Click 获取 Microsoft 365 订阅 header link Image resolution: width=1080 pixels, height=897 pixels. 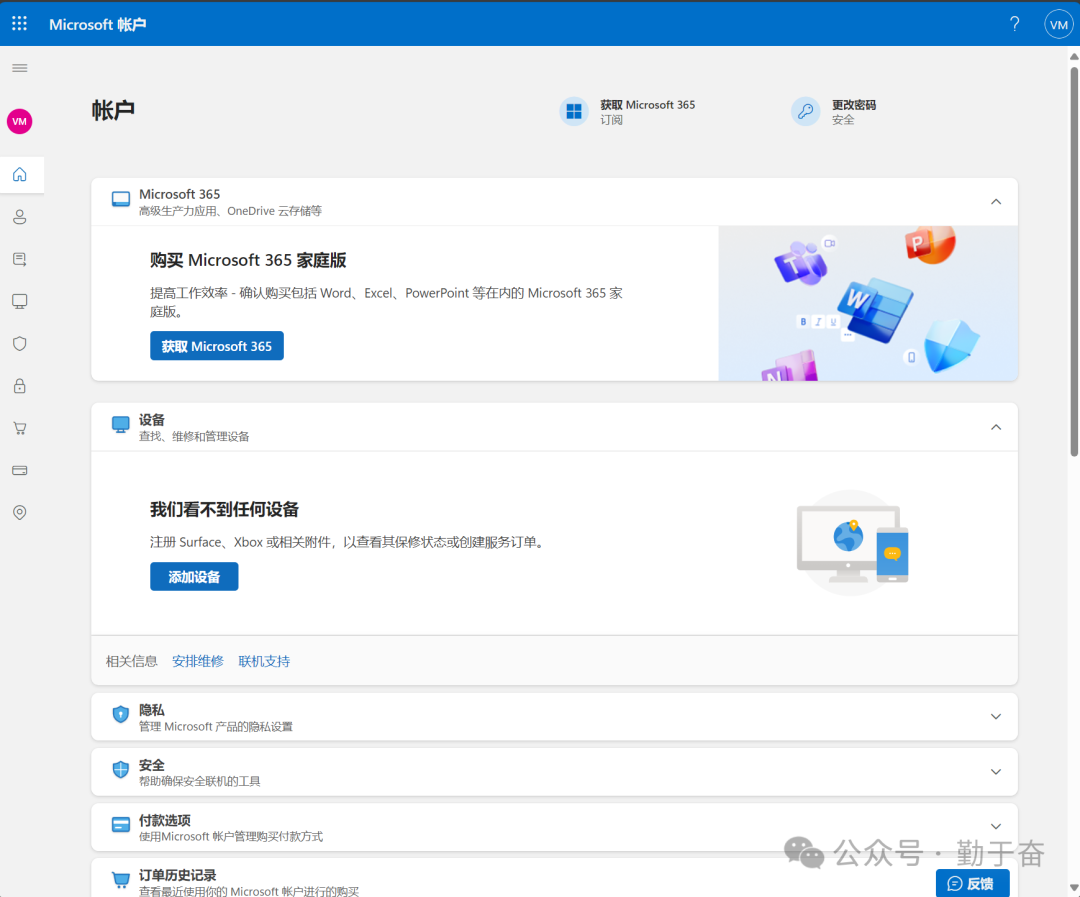click(x=627, y=112)
